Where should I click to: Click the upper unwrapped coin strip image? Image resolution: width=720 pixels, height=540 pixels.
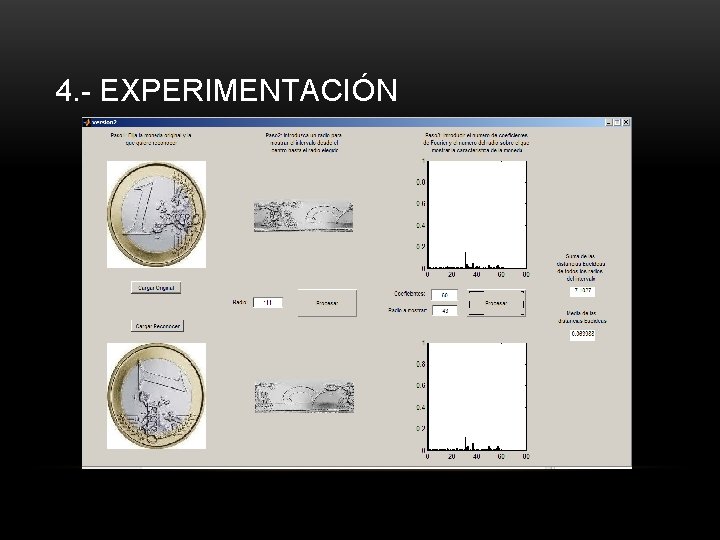tap(304, 216)
